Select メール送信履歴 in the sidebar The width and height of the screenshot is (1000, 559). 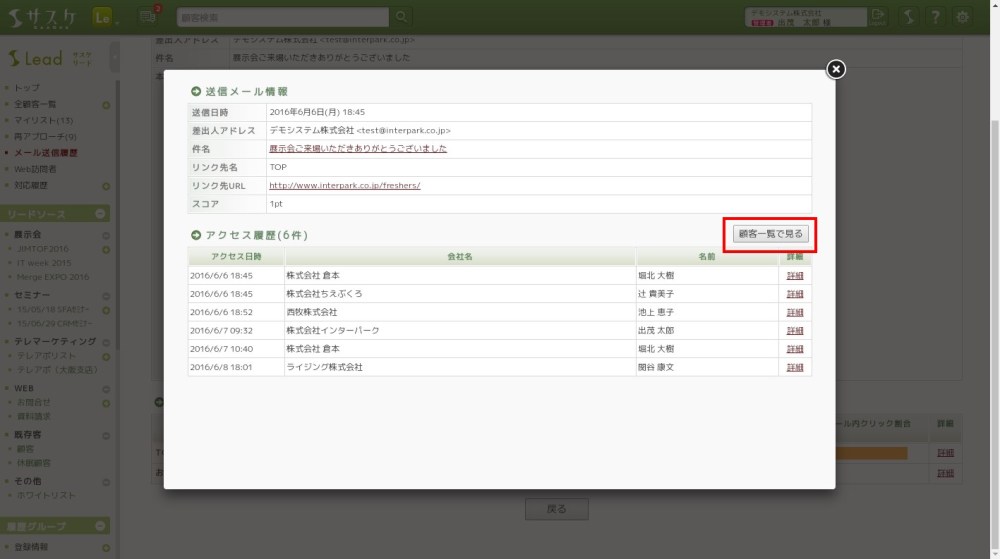(x=45, y=153)
